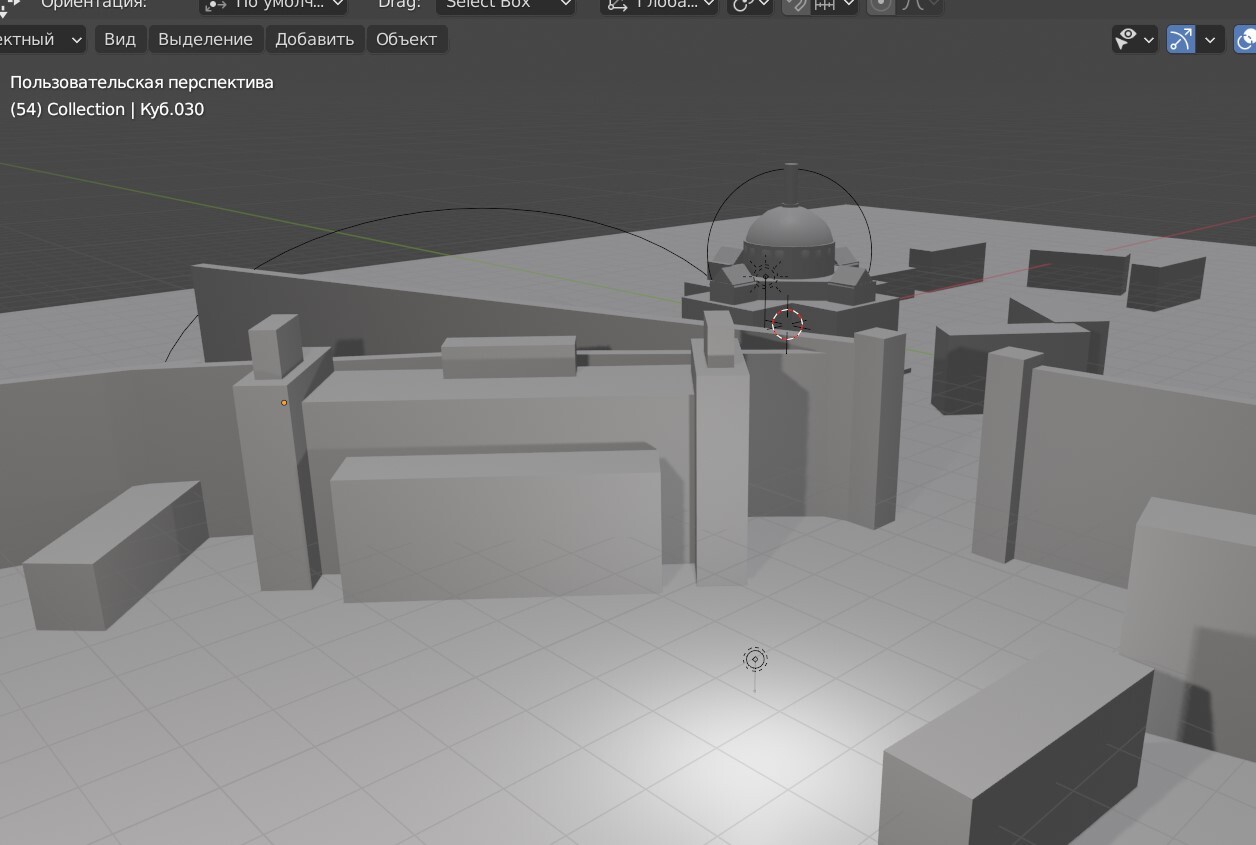Toggle viewport overlays icon
The width and height of the screenshot is (1256, 845).
point(1246,40)
